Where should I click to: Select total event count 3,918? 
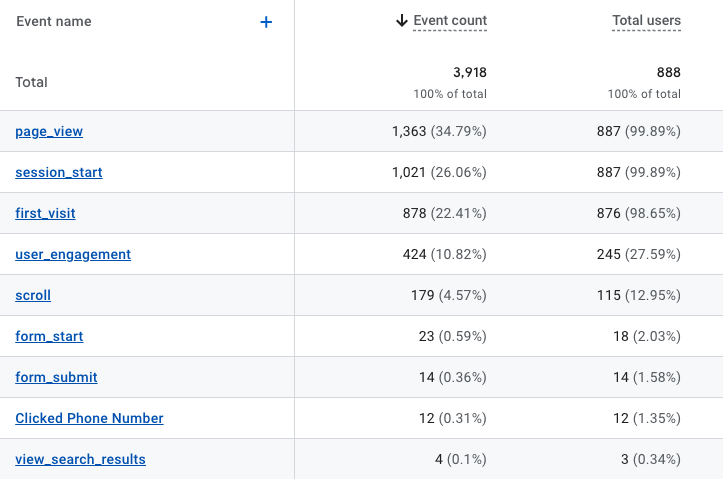(x=470, y=72)
